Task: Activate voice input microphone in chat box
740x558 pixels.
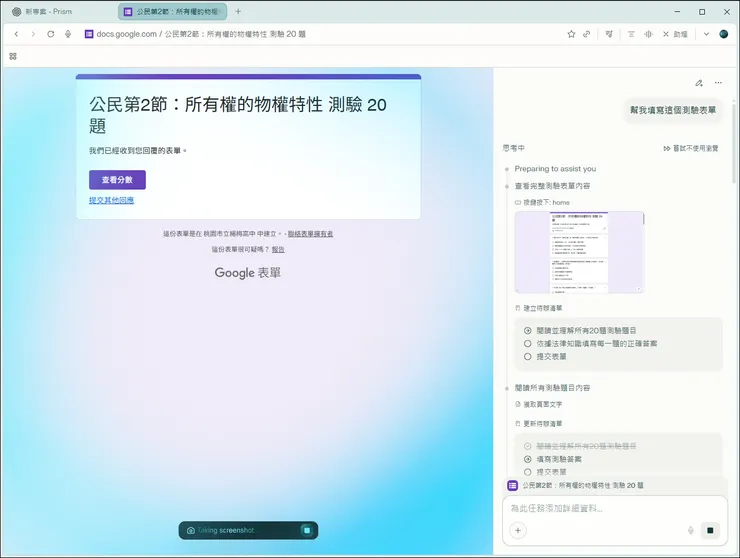Action: (690, 530)
